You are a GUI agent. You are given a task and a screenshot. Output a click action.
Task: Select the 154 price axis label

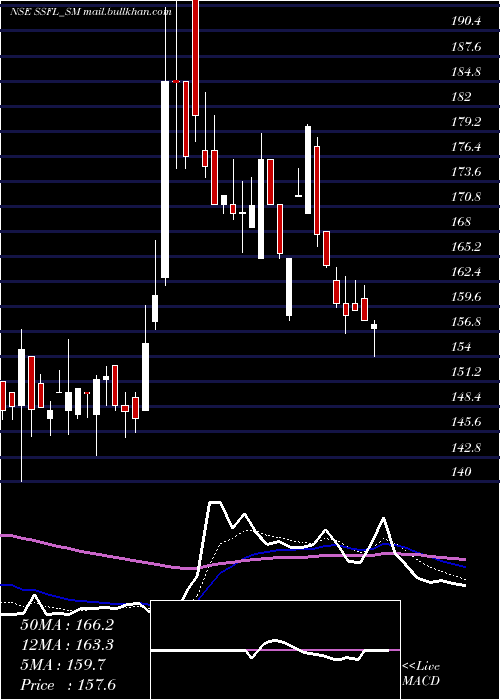[461, 346]
